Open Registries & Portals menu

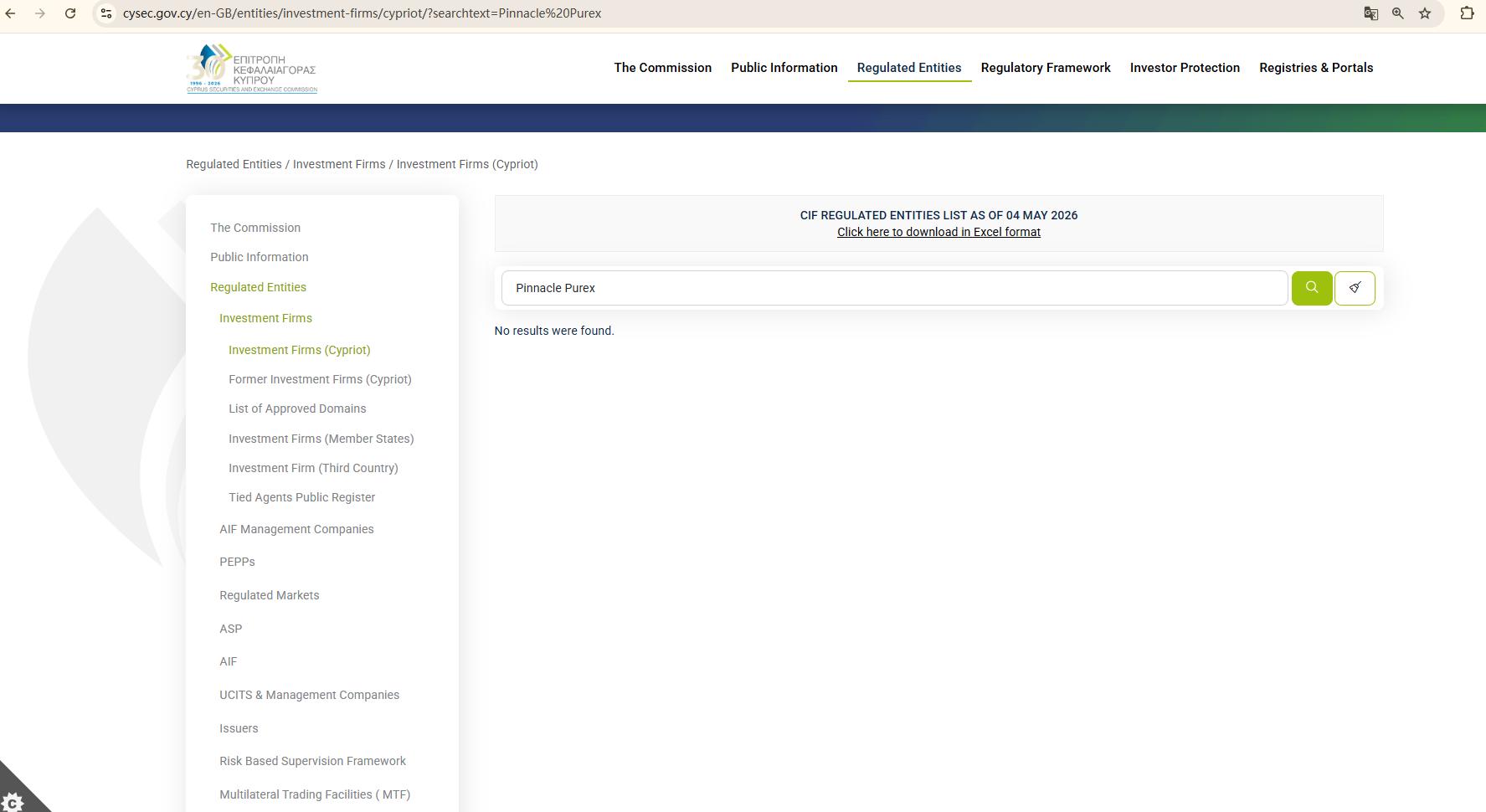coord(1316,68)
